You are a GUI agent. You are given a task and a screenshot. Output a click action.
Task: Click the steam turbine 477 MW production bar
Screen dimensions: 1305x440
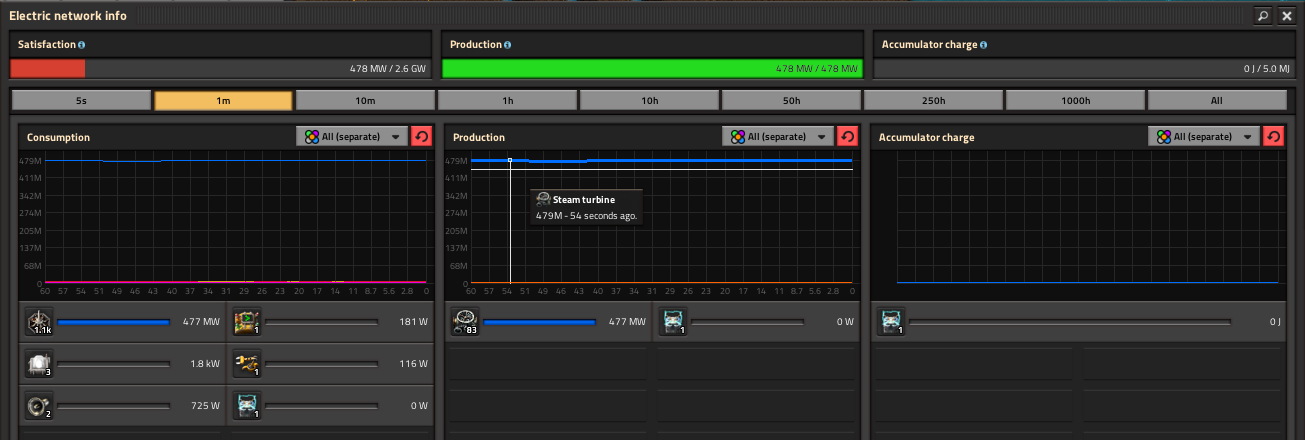(540, 322)
